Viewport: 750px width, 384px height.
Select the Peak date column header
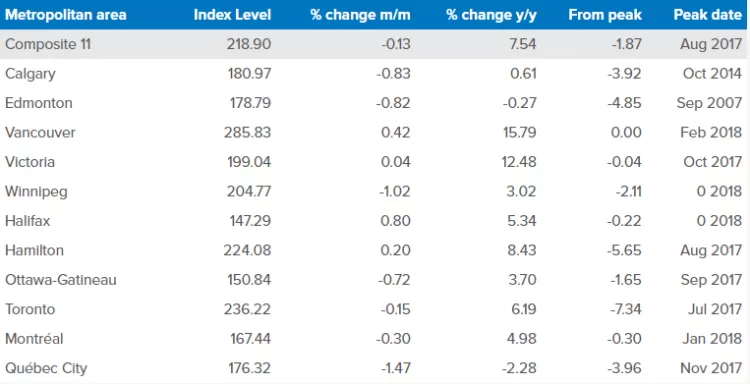point(707,15)
